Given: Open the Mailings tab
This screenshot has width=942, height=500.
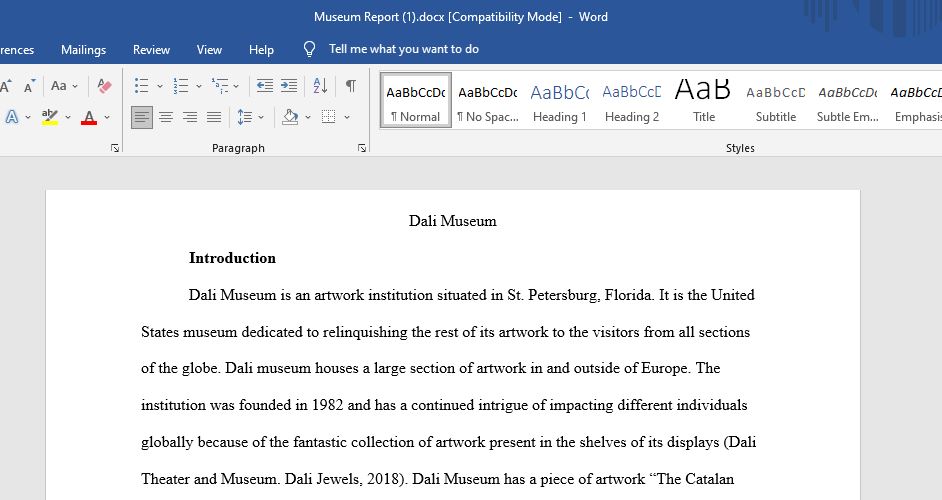Looking at the screenshot, I should pyautogui.click(x=84, y=50).
